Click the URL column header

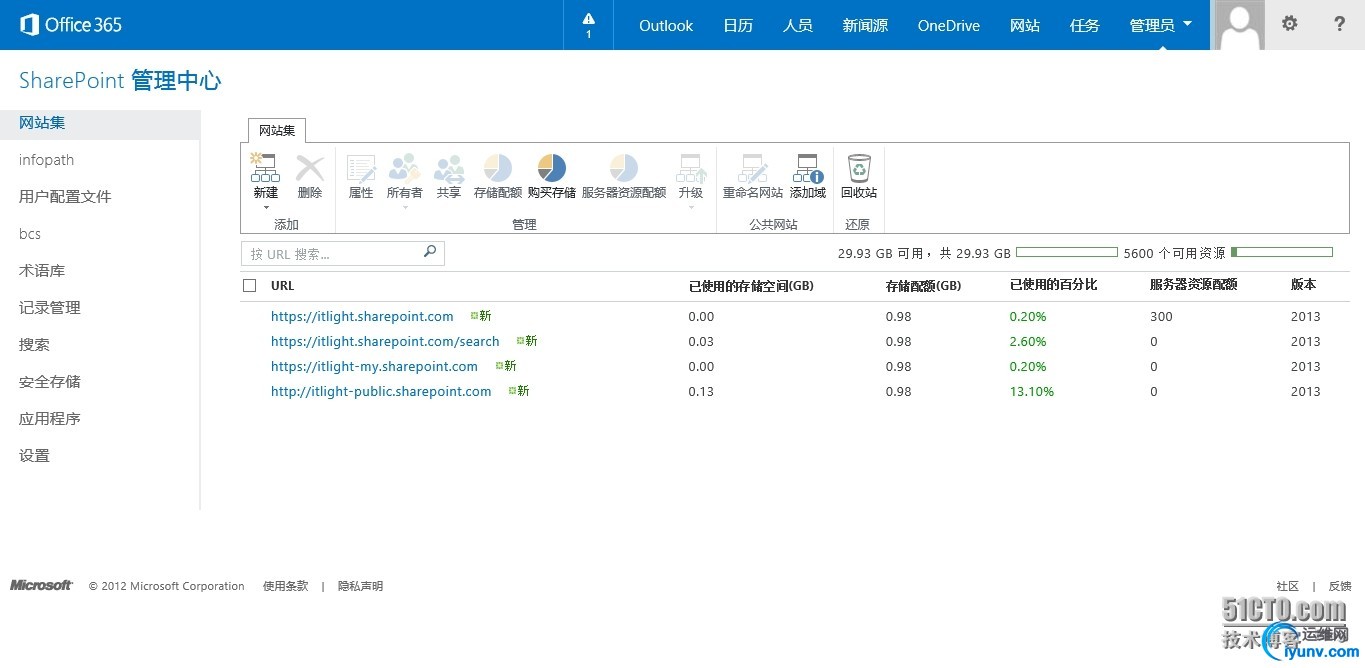283,286
